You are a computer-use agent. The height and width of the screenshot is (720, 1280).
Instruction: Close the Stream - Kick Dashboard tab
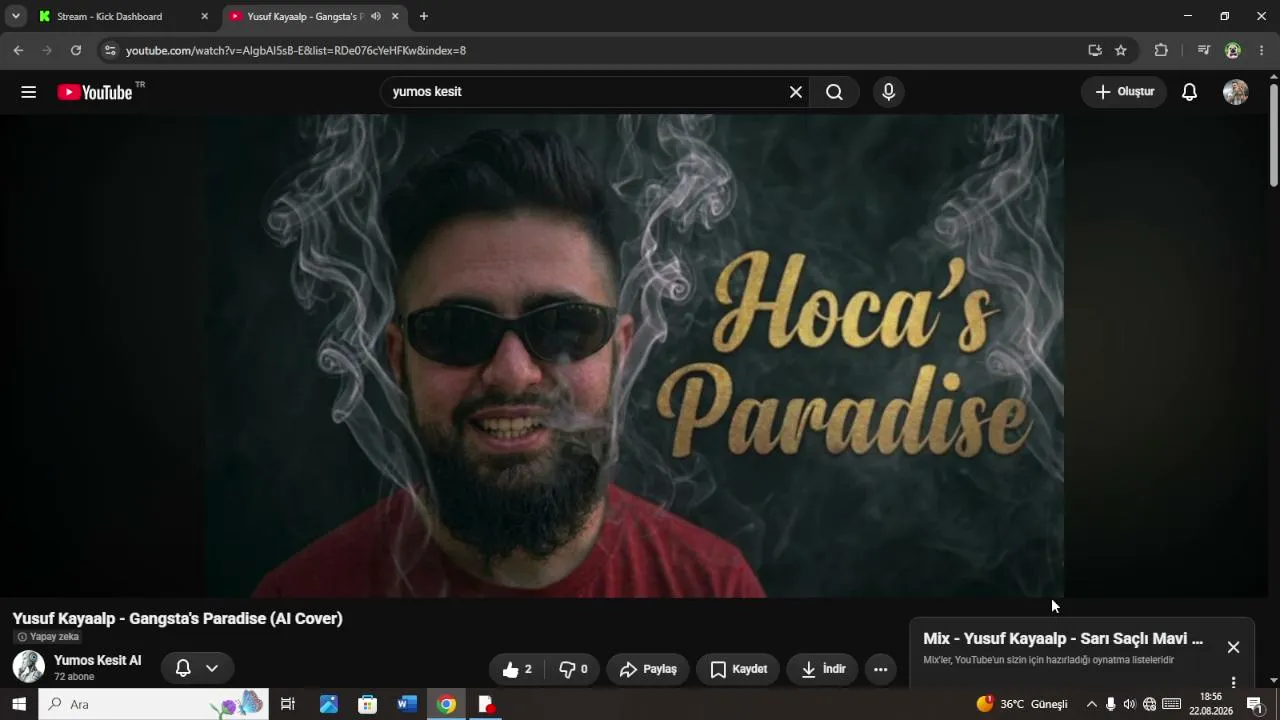coord(205,16)
